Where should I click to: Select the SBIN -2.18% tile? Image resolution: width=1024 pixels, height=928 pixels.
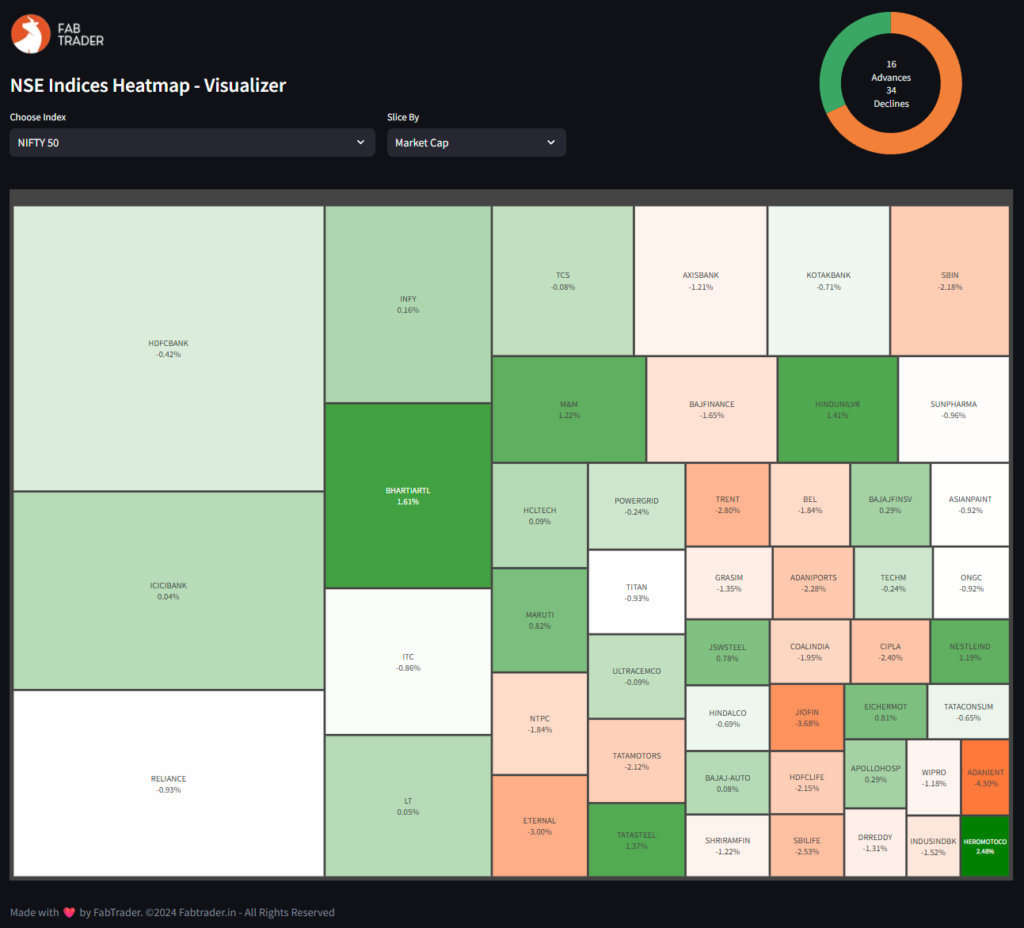point(950,281)
